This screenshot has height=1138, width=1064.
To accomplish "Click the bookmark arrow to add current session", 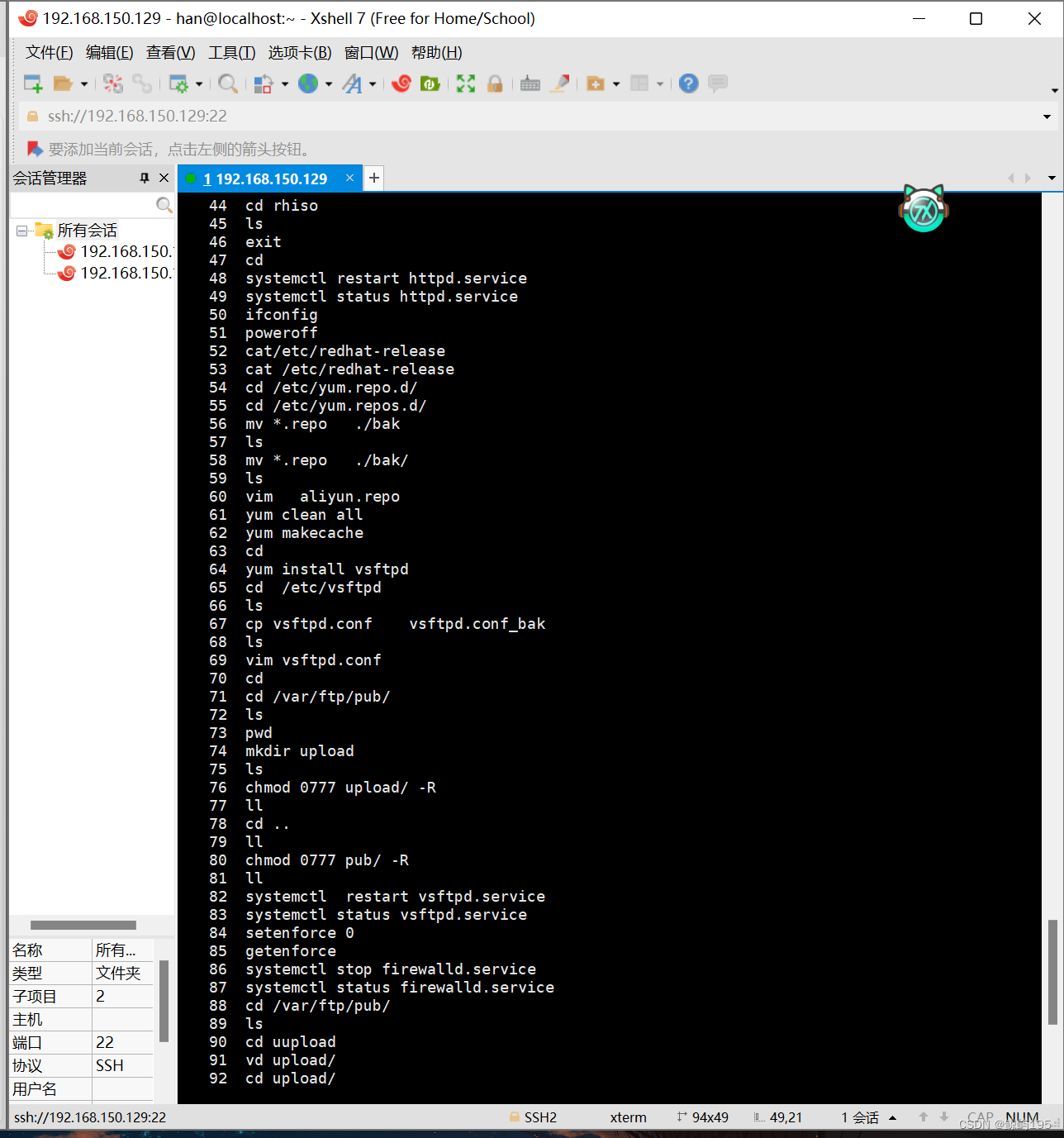I will tap(35, 150).
